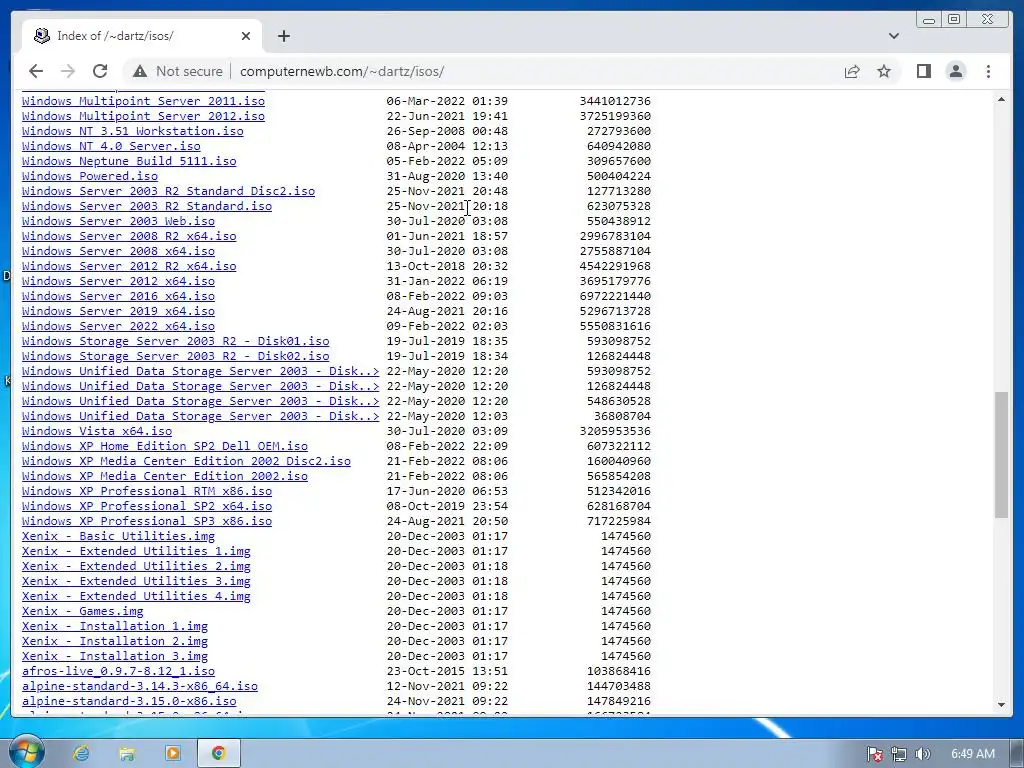Open Chrome's three-dot menu
Image resolution: width=1024 pixels, height=768 pixels.
(988, 71)
